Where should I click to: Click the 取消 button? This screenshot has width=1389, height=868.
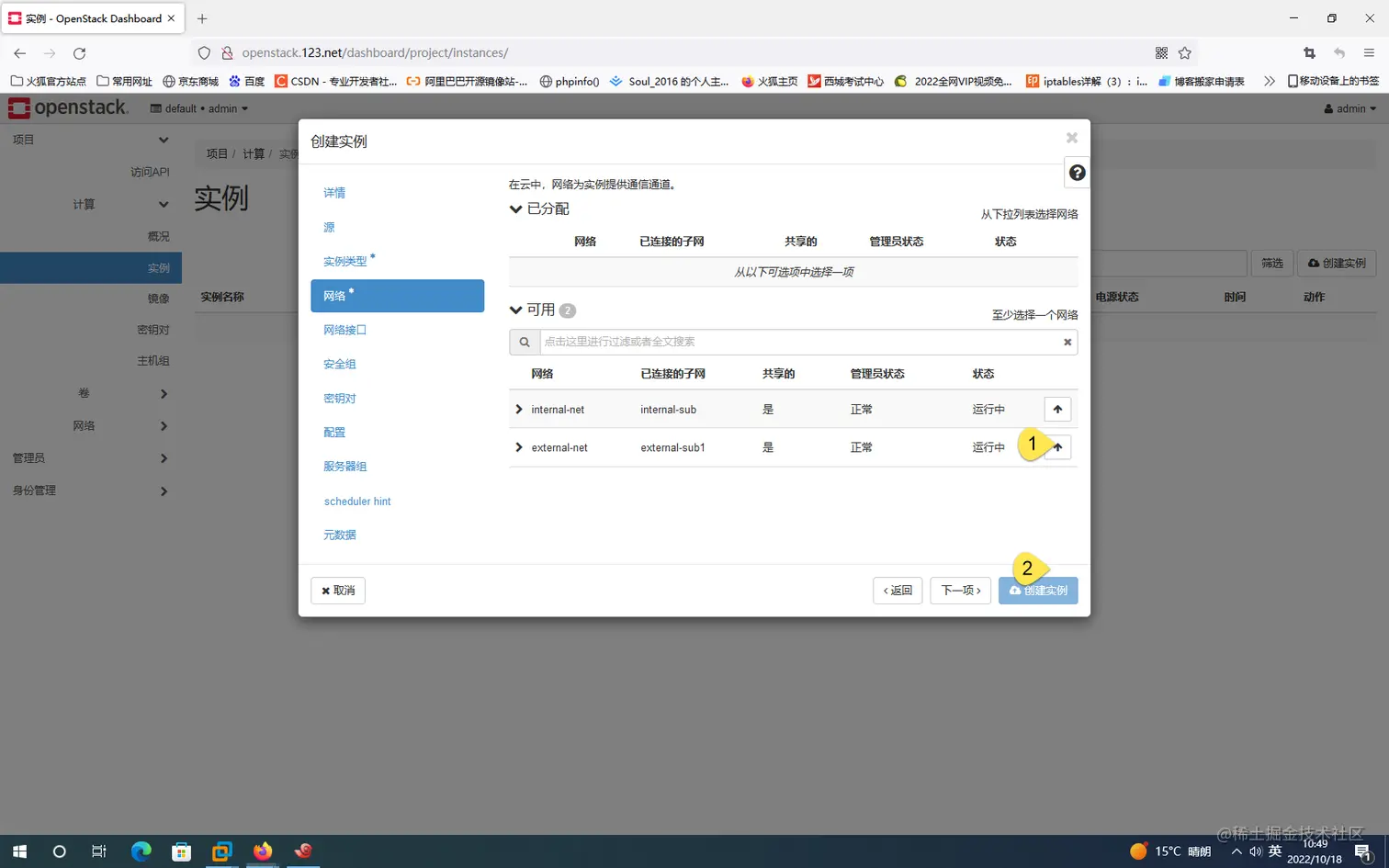coord(338,591)
